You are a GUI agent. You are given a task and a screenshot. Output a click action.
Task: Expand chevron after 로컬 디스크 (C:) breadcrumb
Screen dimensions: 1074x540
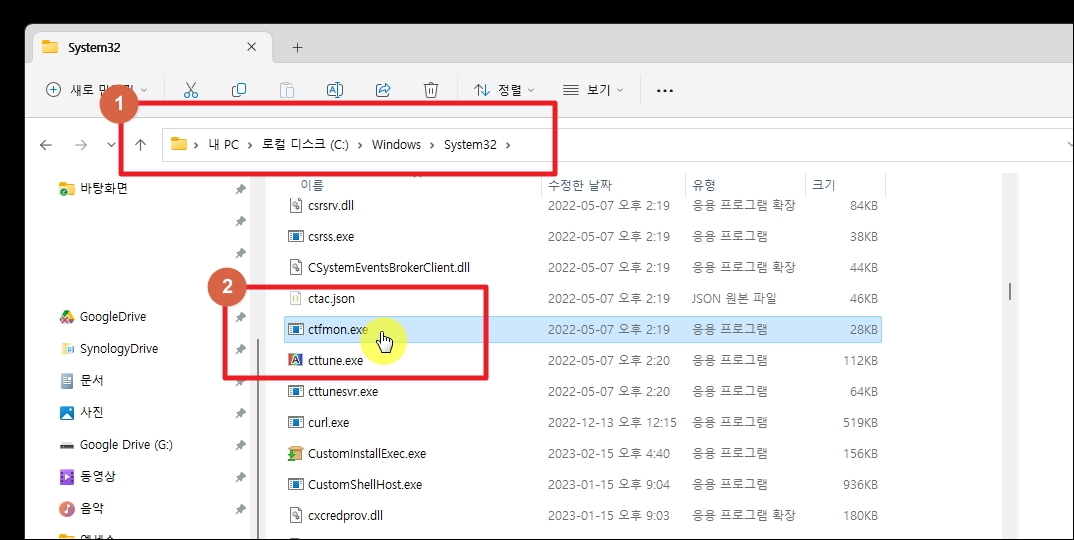[x=360, y=145]
